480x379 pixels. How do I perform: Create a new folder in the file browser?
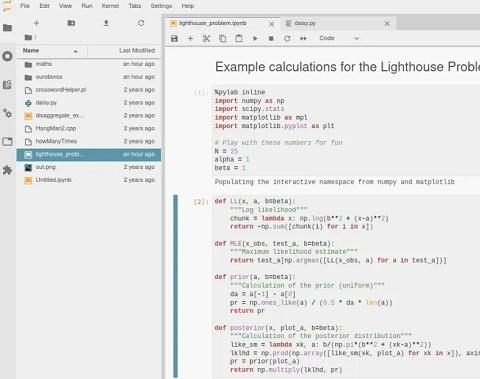tap(71, 23)
